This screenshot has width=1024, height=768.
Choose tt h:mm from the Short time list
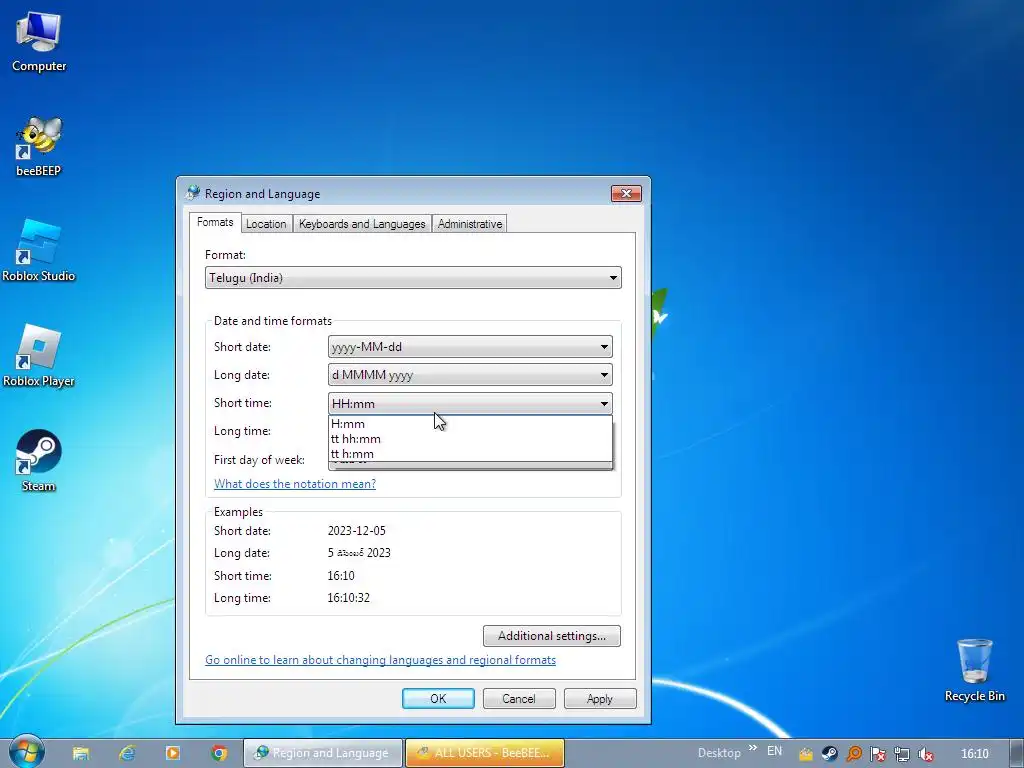(470, 454)
